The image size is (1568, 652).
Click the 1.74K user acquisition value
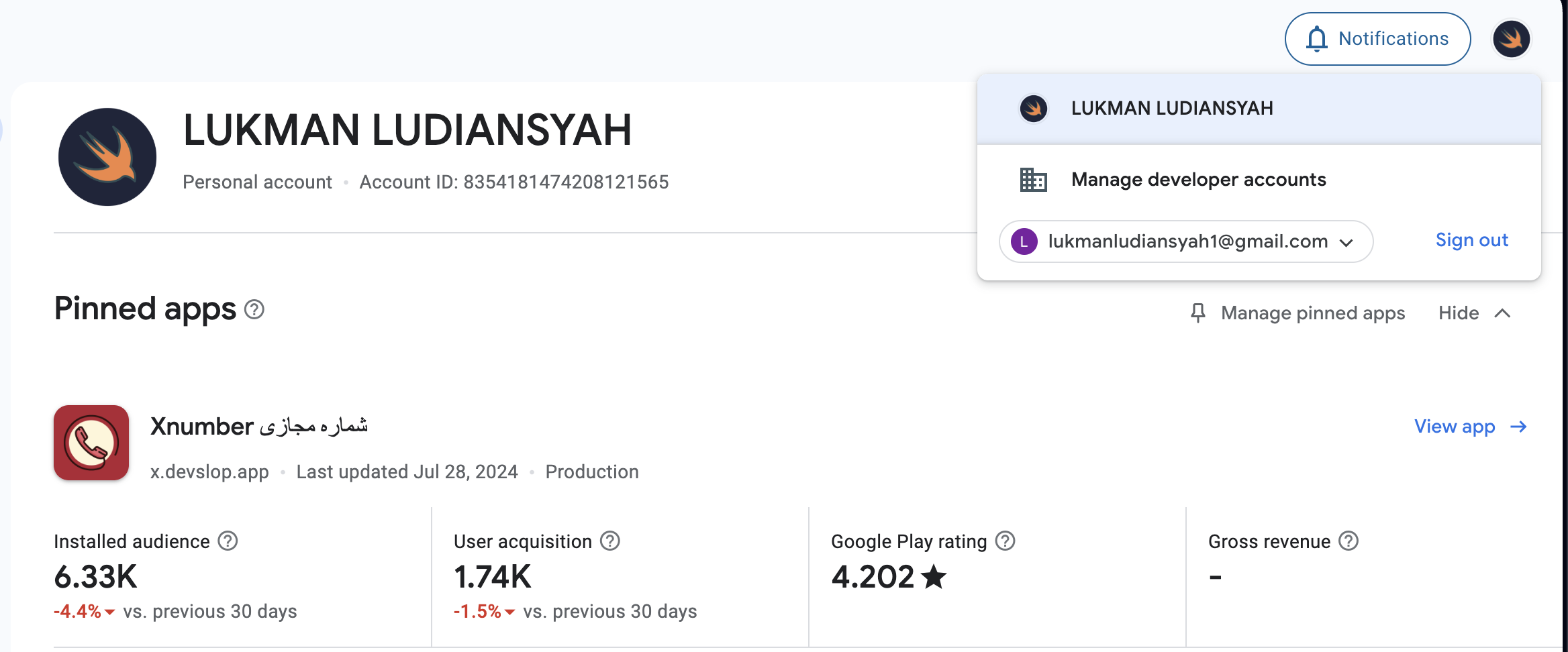point(493,577)
